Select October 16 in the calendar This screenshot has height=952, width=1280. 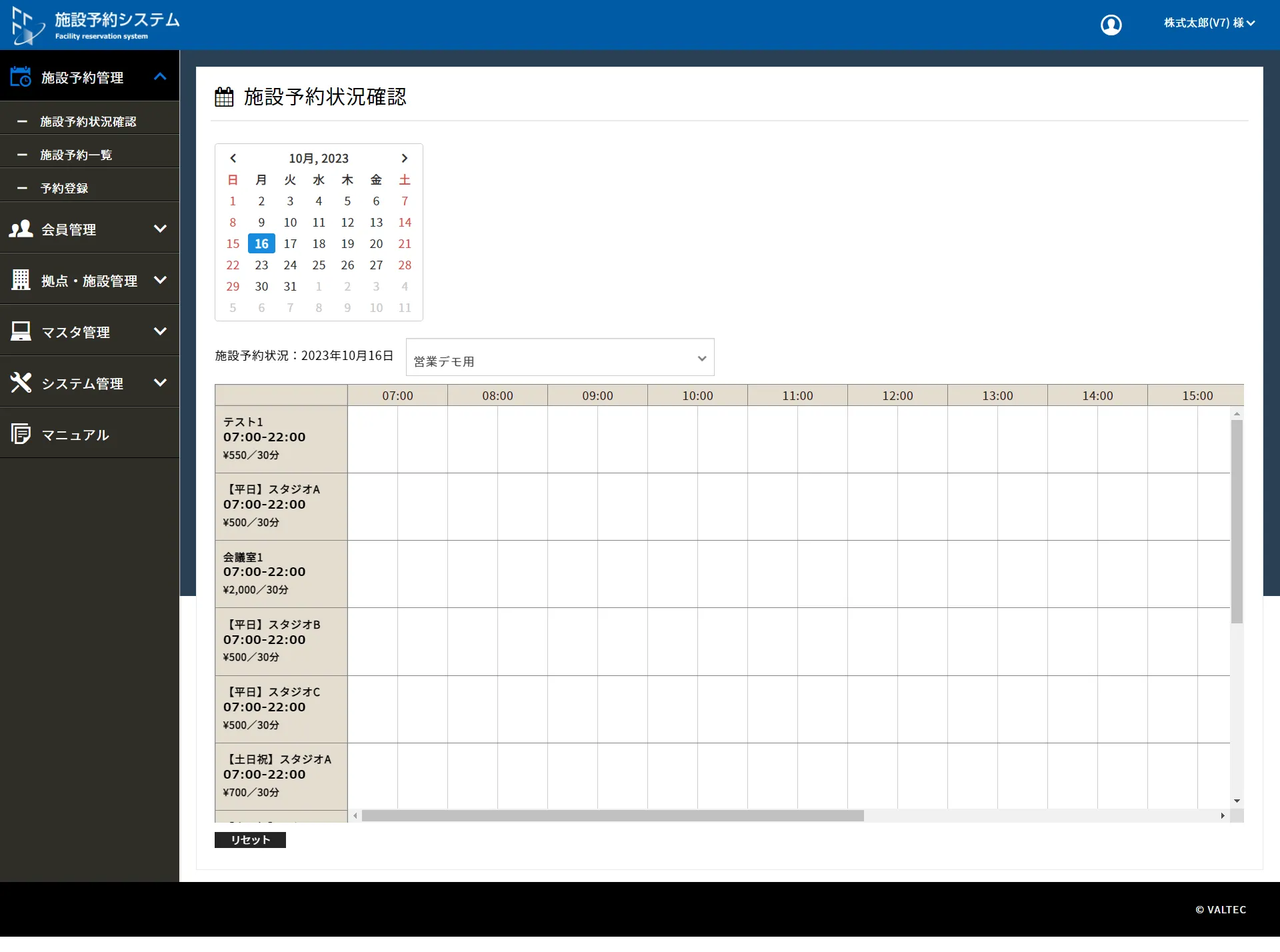(x=261, y=244)
